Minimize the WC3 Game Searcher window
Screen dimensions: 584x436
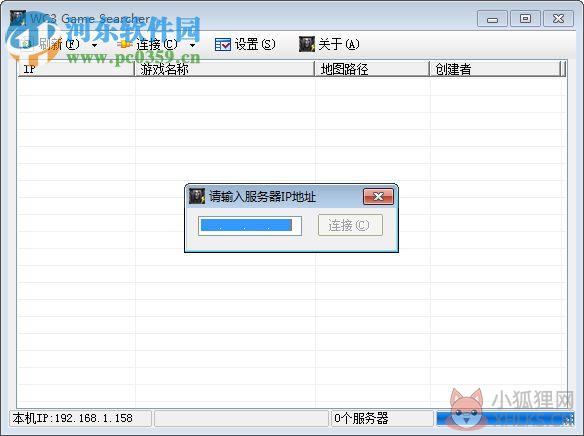[492, 19]
